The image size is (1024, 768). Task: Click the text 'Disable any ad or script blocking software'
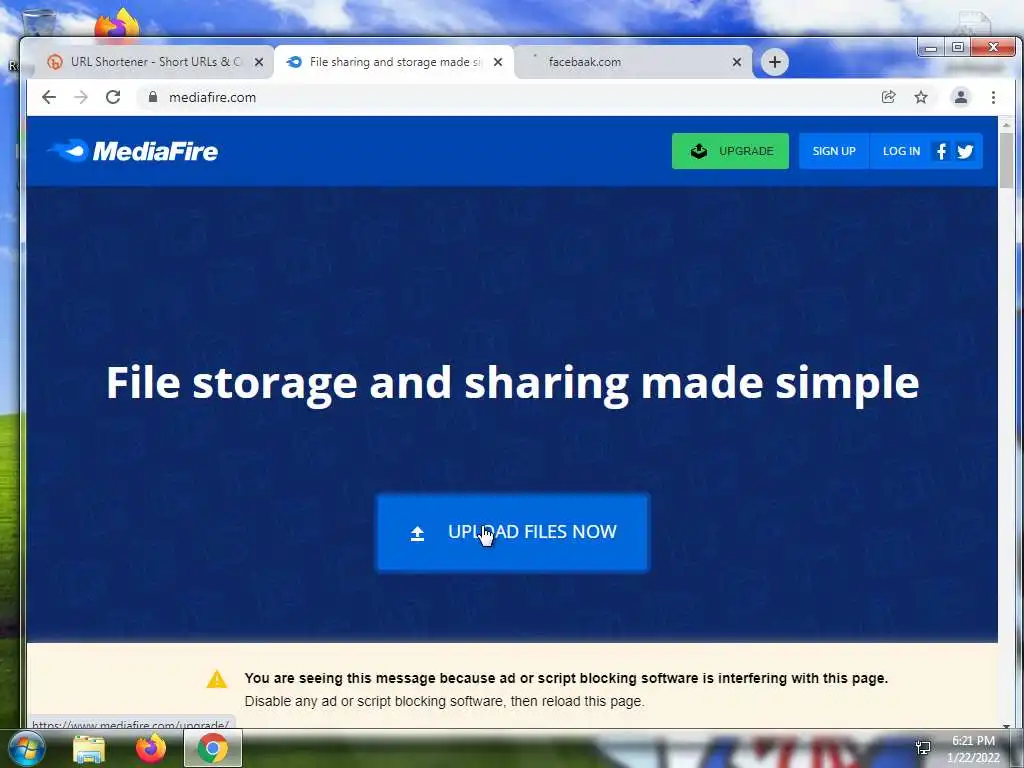pos(374,701)
